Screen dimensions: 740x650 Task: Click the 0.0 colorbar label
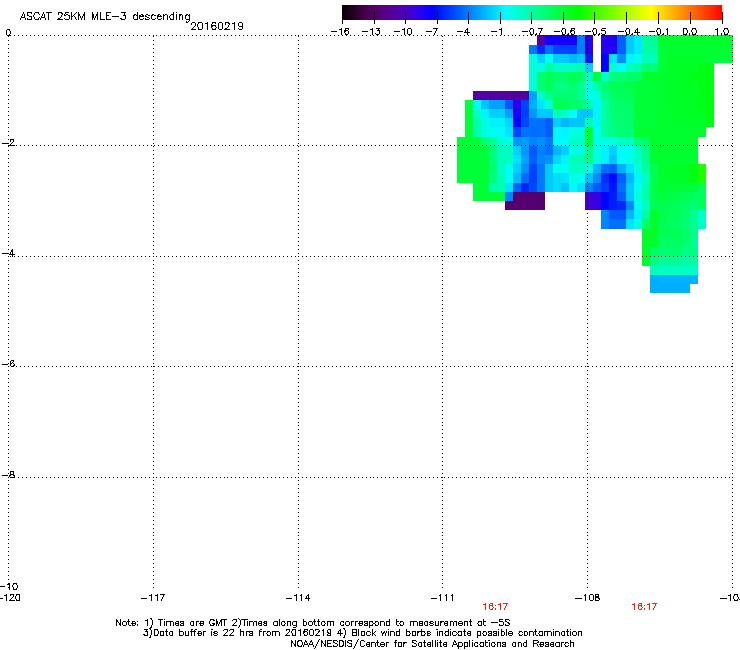(690, 32)
